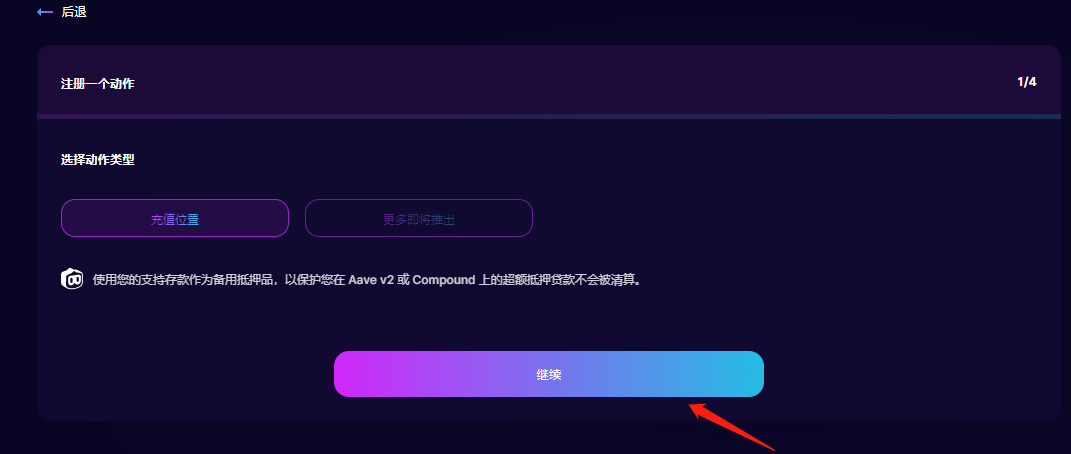Click the 不会被清算 ending of description

click(606, 280)
